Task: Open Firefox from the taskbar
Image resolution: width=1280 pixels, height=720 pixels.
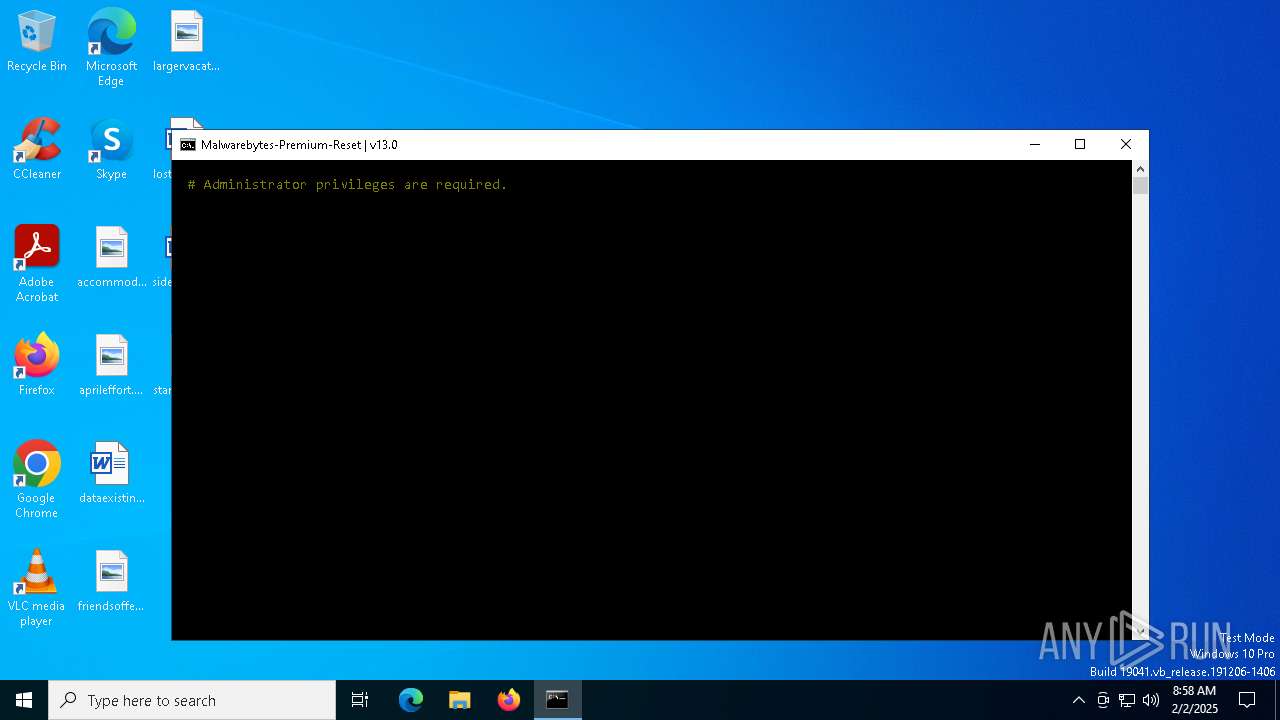Action: click(x=509, y=700)
